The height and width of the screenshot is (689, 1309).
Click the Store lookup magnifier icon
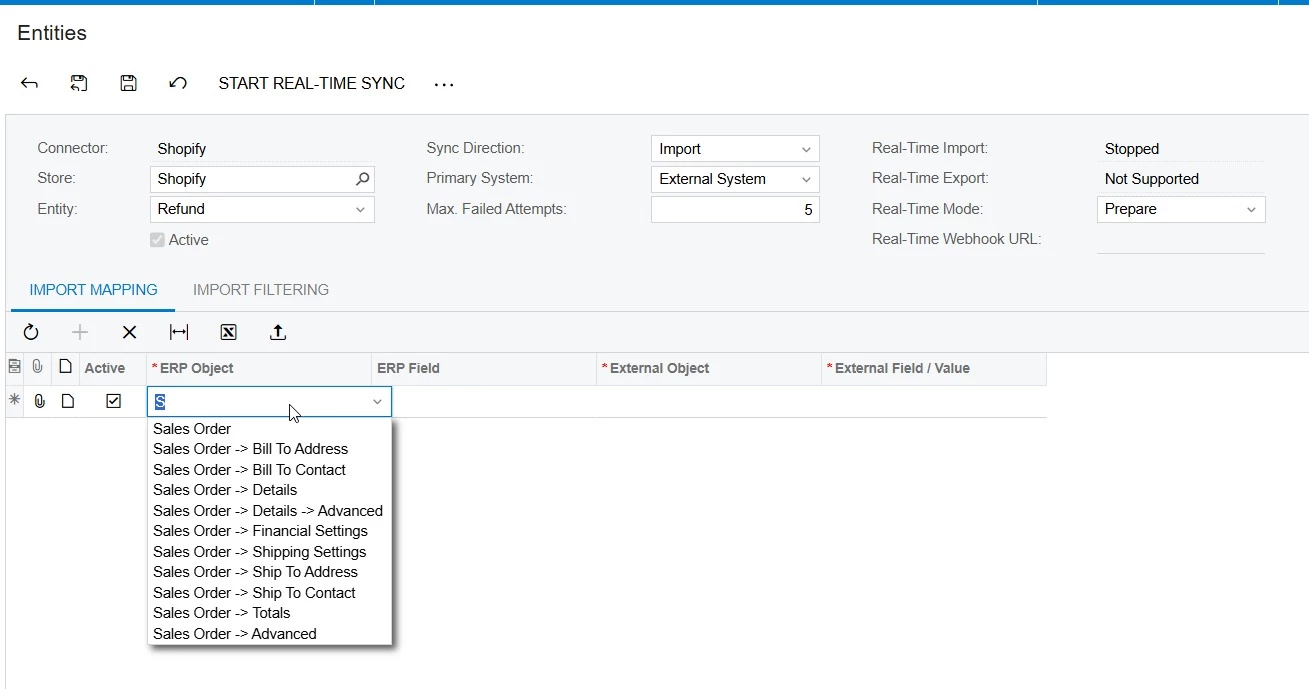pos(362,179)
